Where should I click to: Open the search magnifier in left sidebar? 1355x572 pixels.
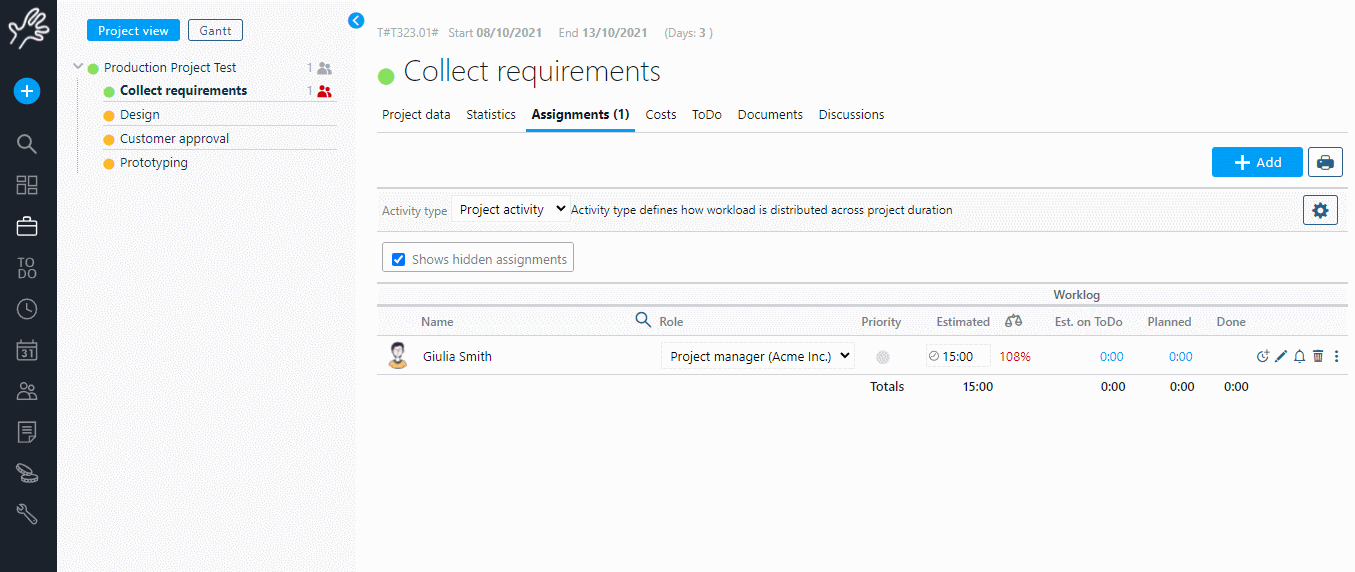tap(27, 144)
